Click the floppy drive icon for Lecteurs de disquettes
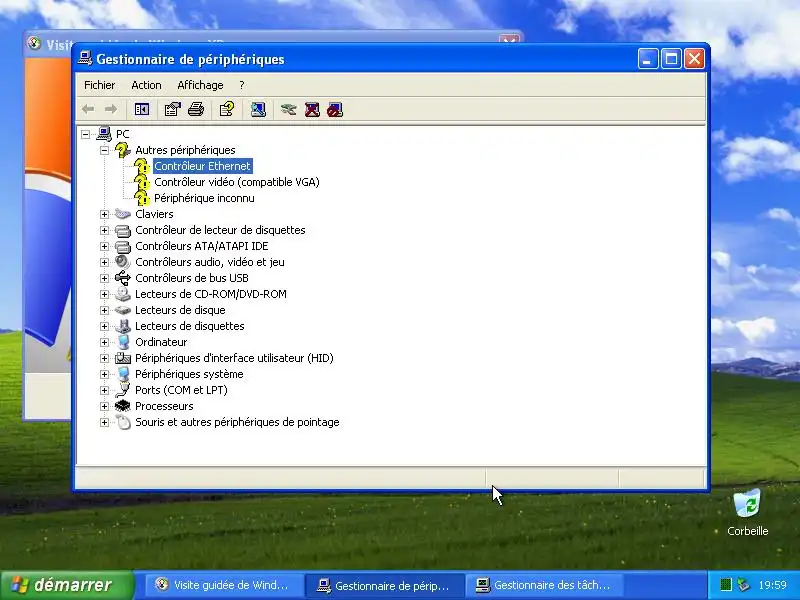800x600 pixels. pos(123,326)
